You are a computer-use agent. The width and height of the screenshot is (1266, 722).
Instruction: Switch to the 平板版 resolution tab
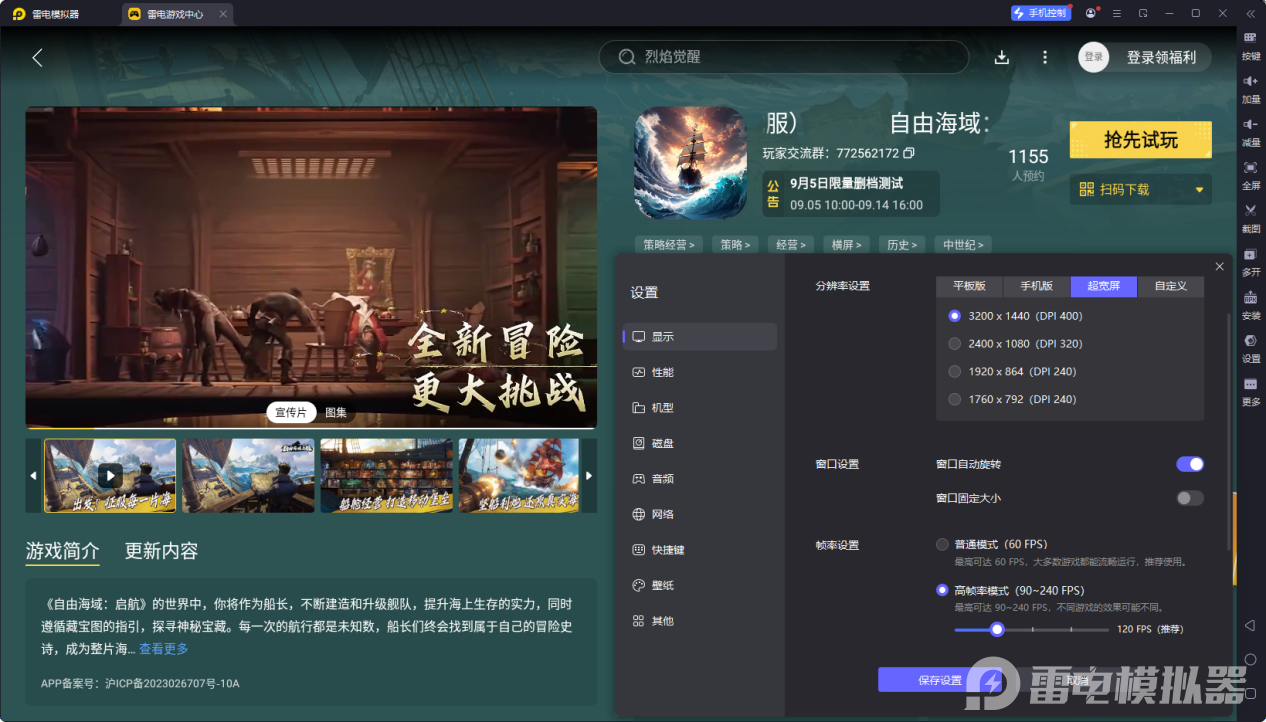tap(969, 286)
